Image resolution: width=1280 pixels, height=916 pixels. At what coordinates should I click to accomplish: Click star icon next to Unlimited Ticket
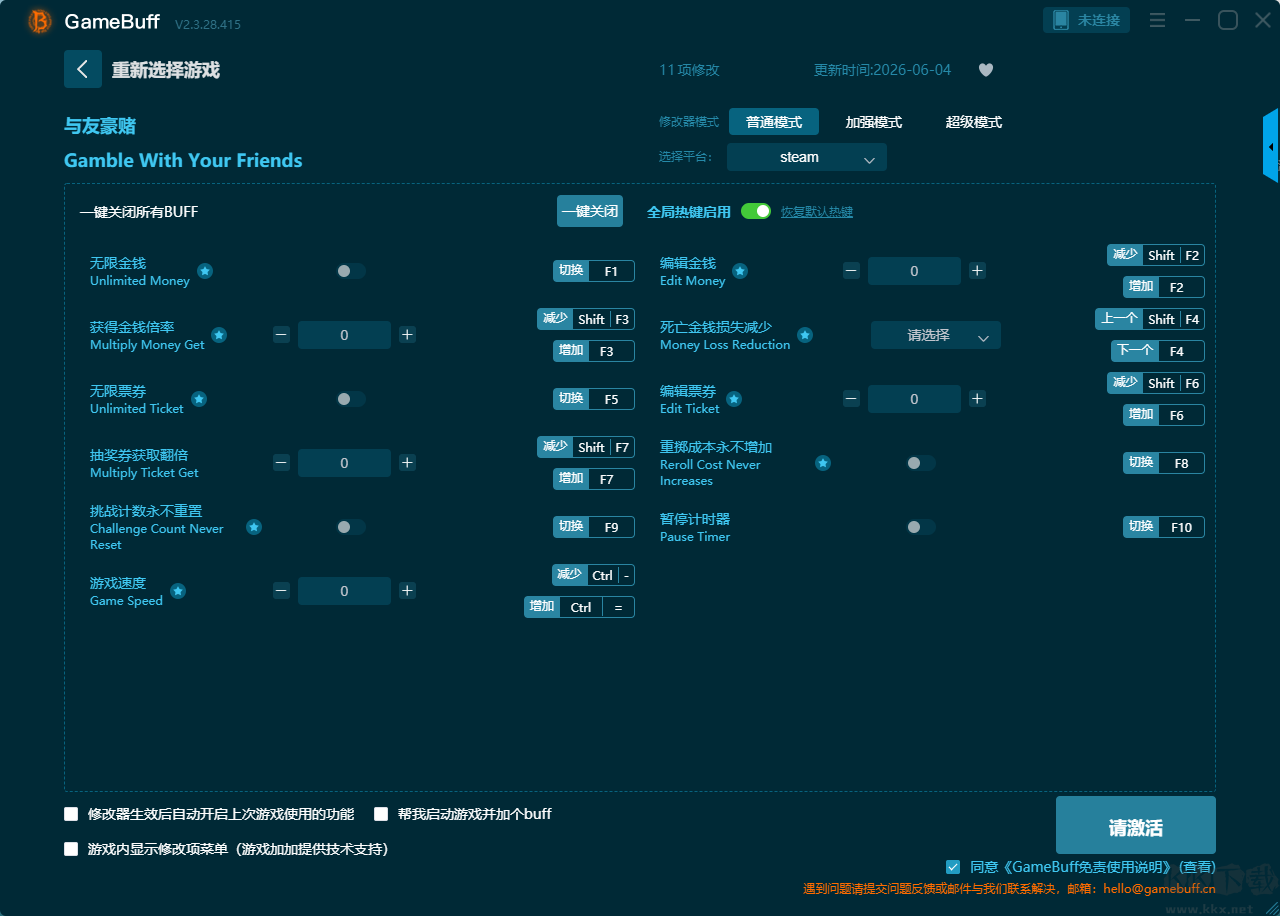tap(199, 399)
